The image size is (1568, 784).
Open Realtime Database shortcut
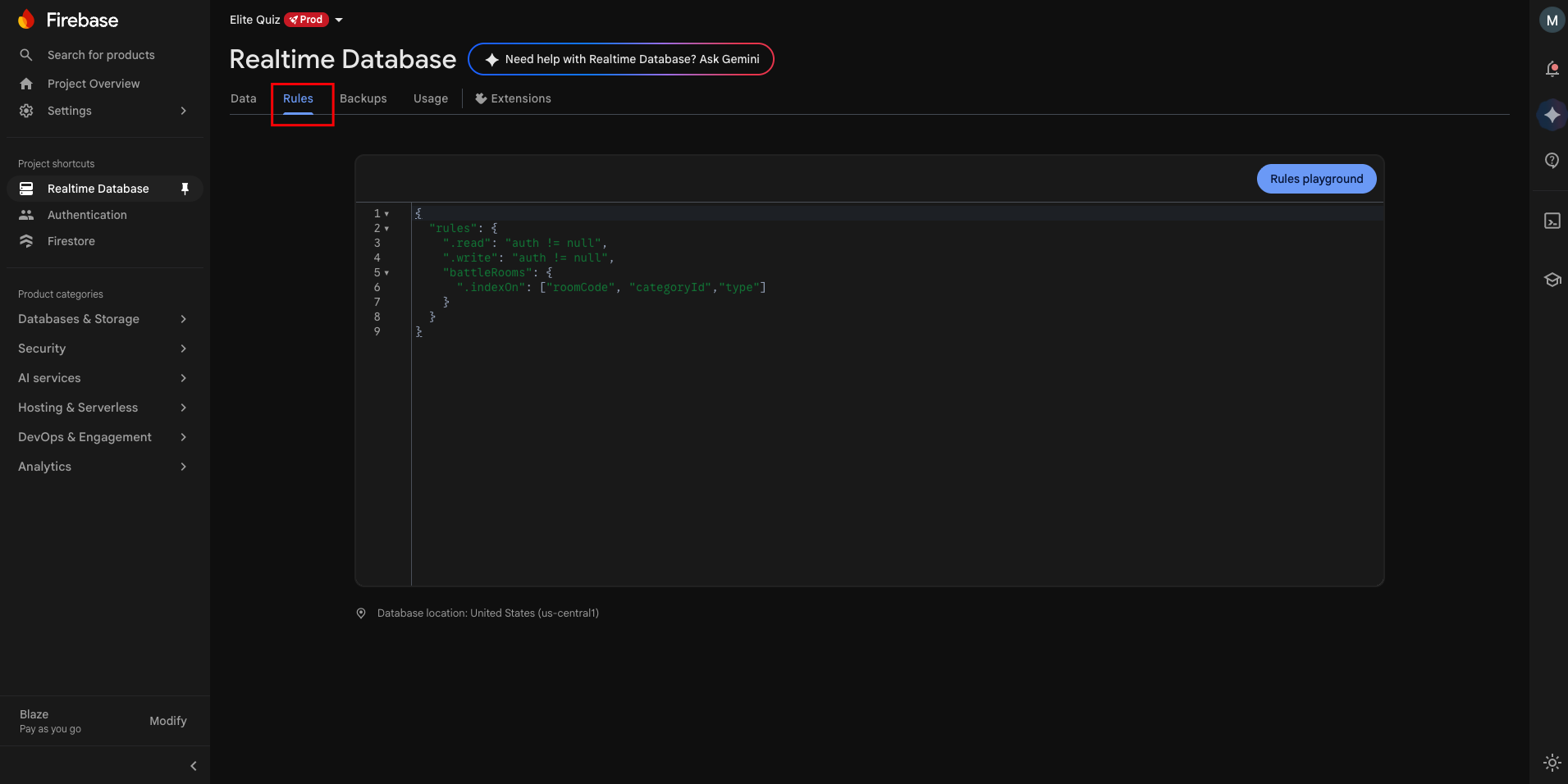point(103,189)
